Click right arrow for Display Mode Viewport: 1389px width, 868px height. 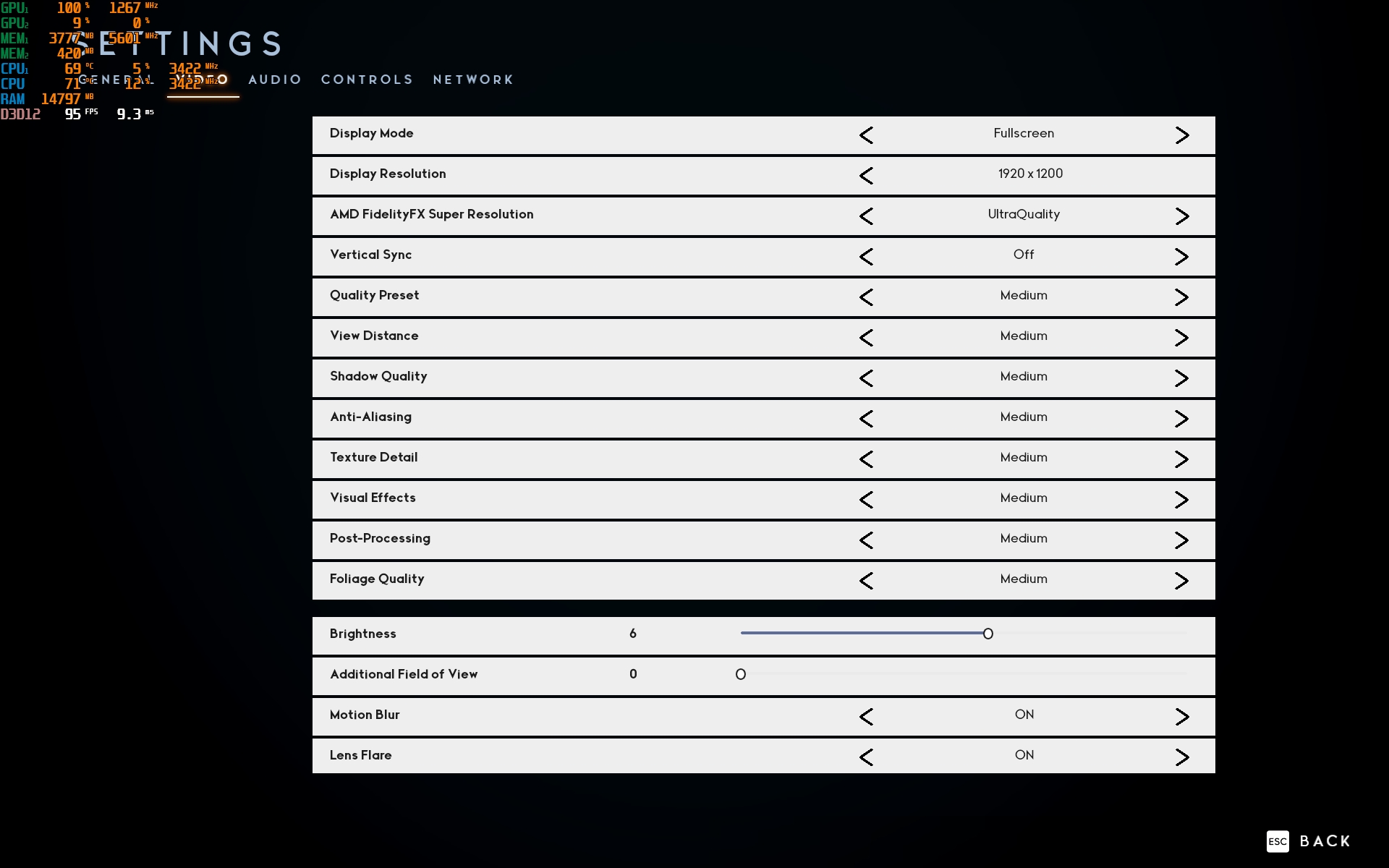click(x=1182, y=135)
